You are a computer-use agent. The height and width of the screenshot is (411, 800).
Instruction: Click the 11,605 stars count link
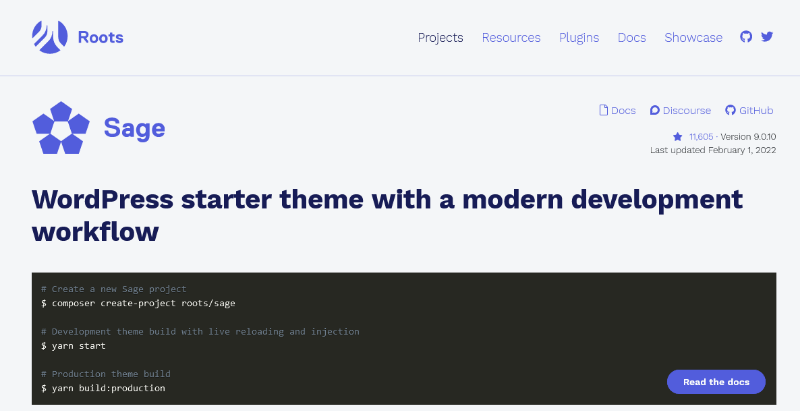[x=701, y=137]
